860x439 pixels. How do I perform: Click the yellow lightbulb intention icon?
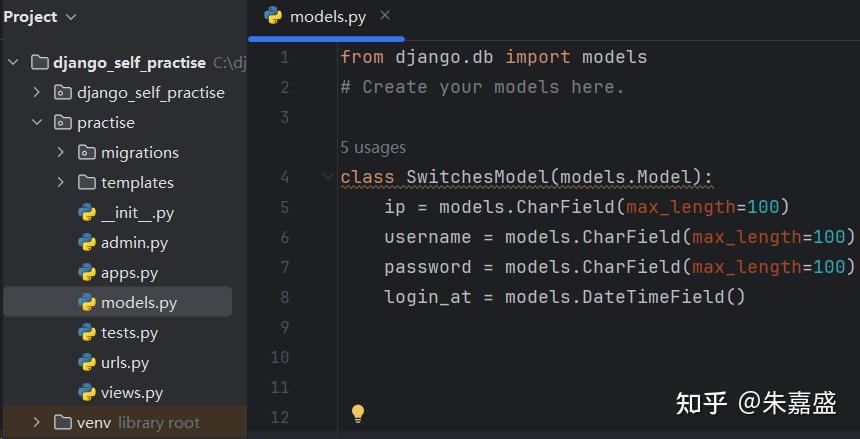(x=358, y=414)
